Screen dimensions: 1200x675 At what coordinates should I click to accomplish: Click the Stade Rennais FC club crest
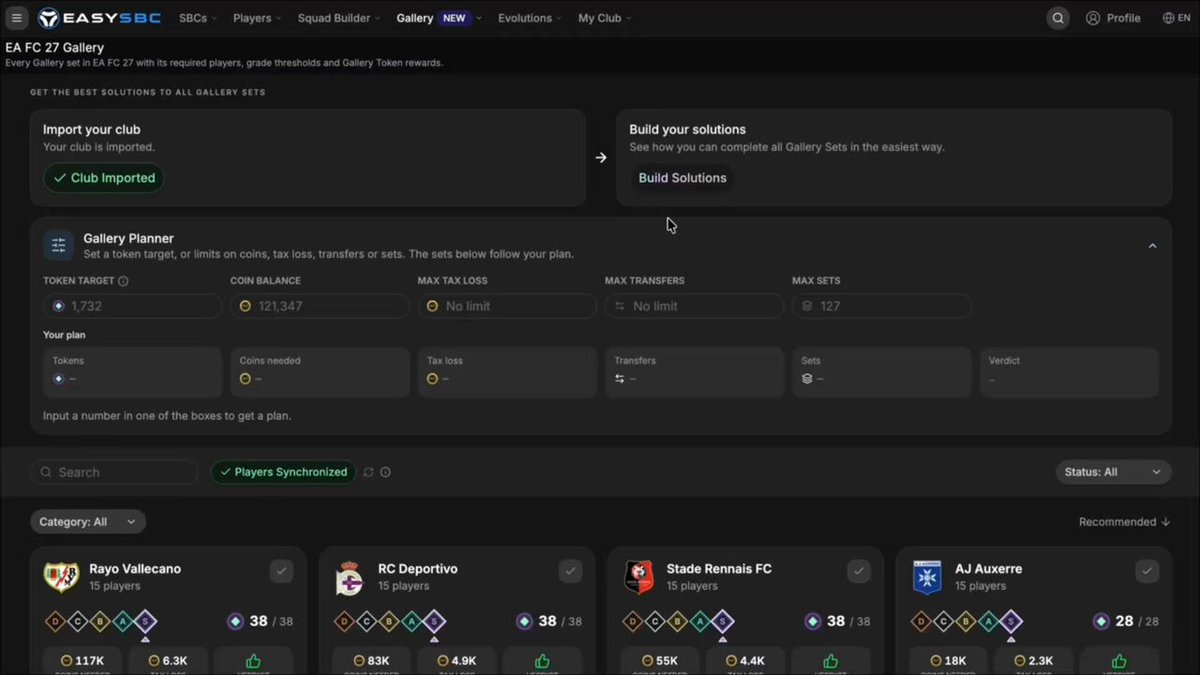pyautogui.click(x=639, y=577)
